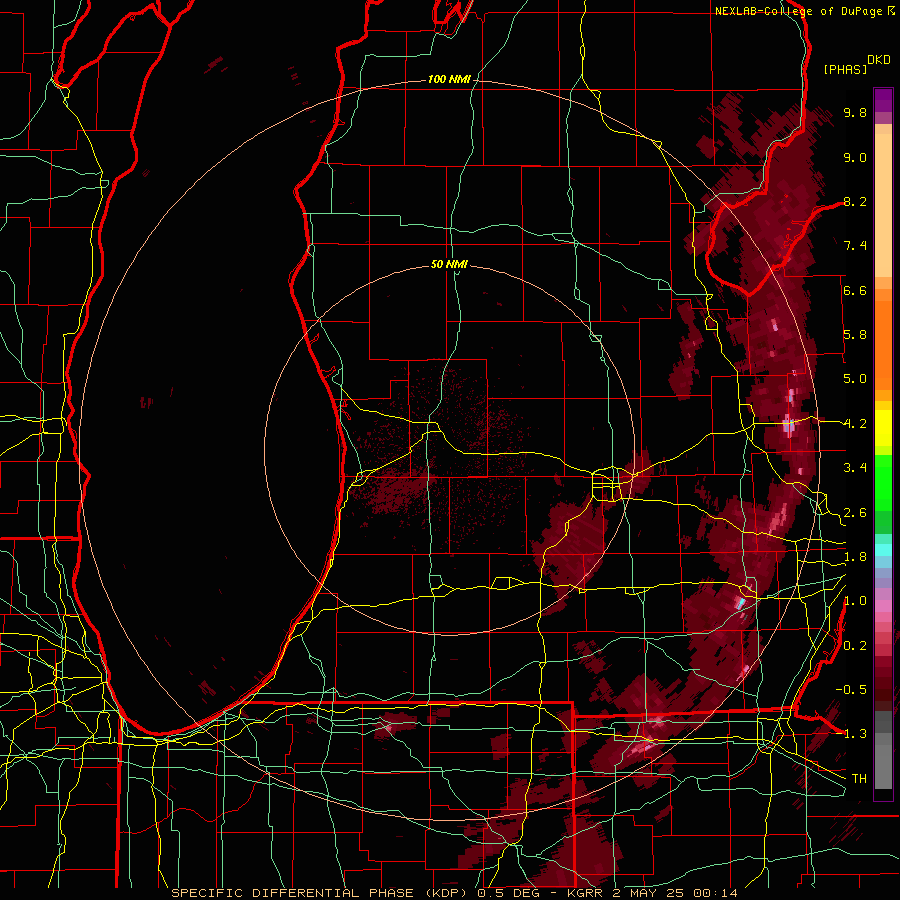Screen dimensions: 900x900
Task: Select the 8.2 value on the color scale
Action: 855,201
